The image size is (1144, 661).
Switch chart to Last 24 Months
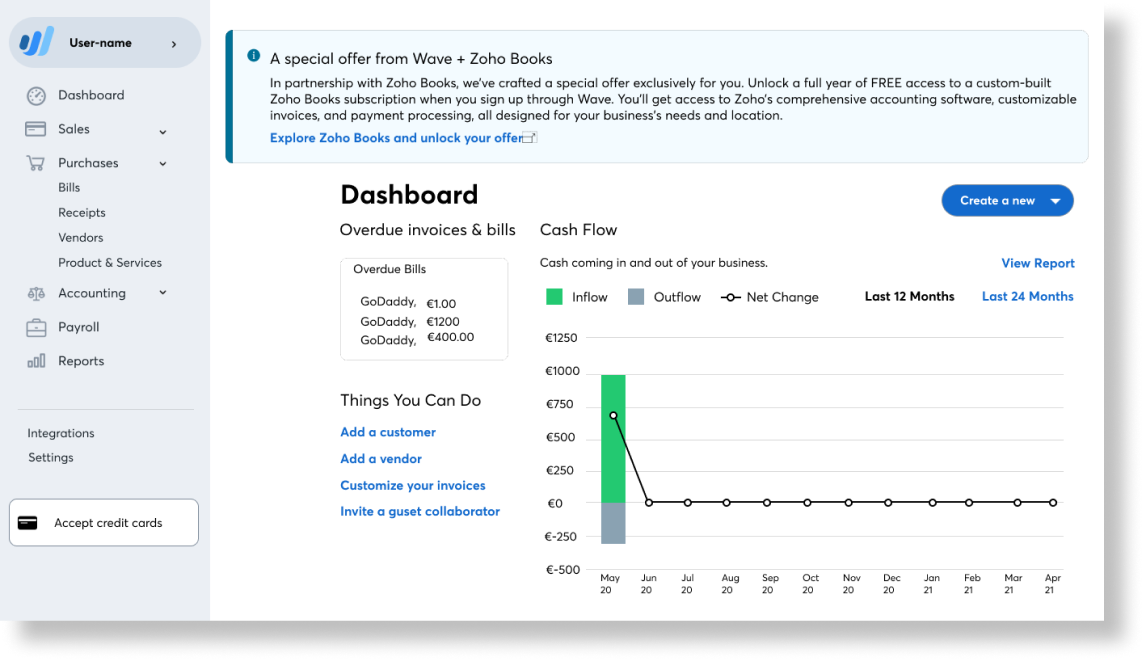click(x=1027, y=297)
